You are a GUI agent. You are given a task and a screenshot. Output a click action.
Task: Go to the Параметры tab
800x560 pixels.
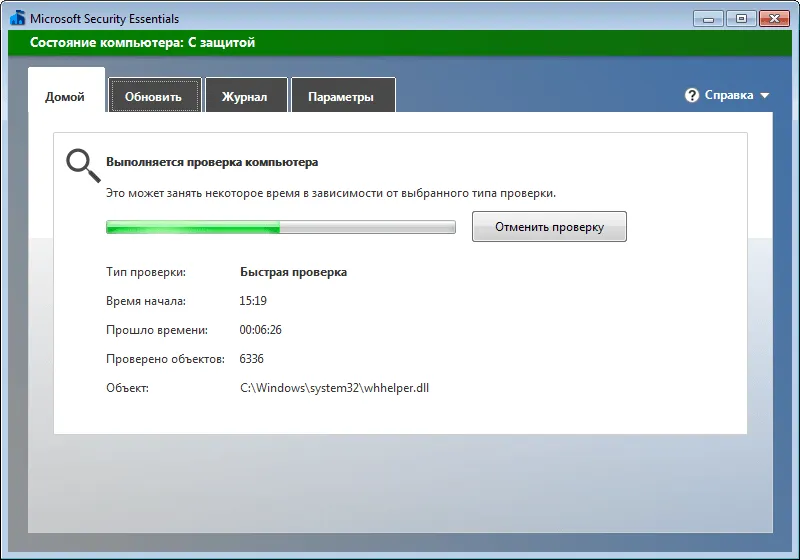343,95
